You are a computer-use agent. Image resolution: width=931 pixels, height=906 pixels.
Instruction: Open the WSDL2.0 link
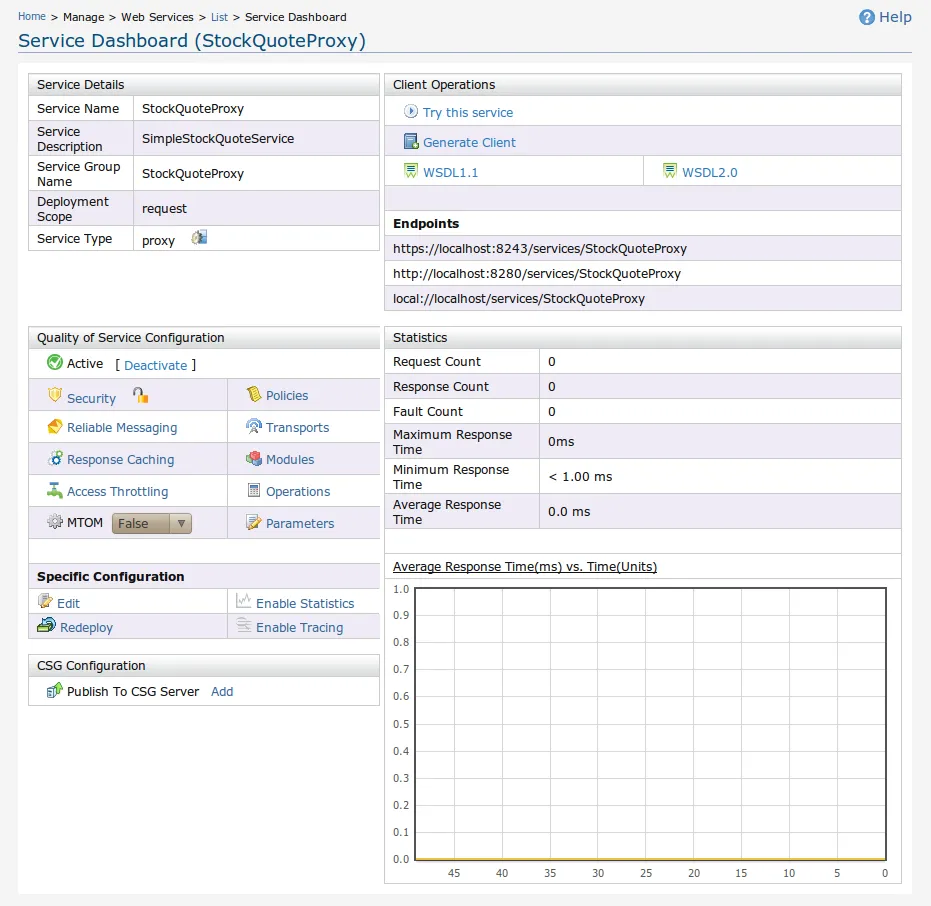(x=709, y=172)
